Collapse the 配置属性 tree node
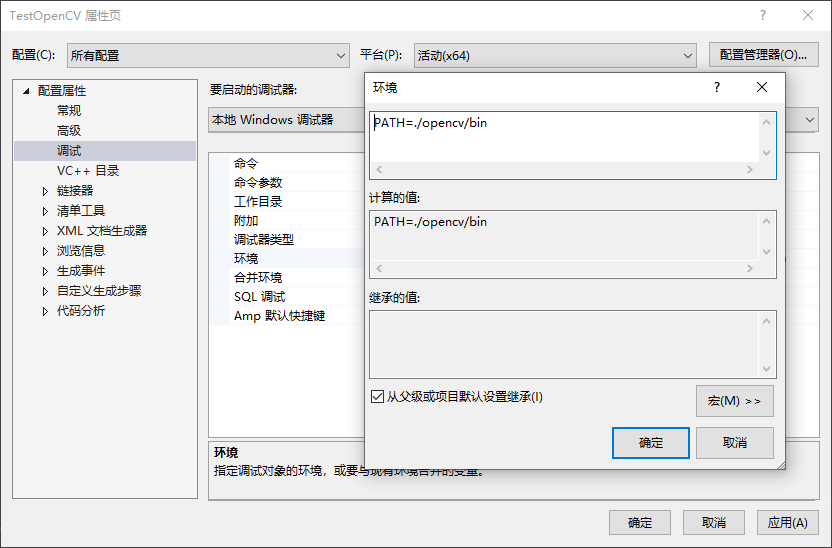The width and height of the screenshot is (832, 548). (26, 91)
